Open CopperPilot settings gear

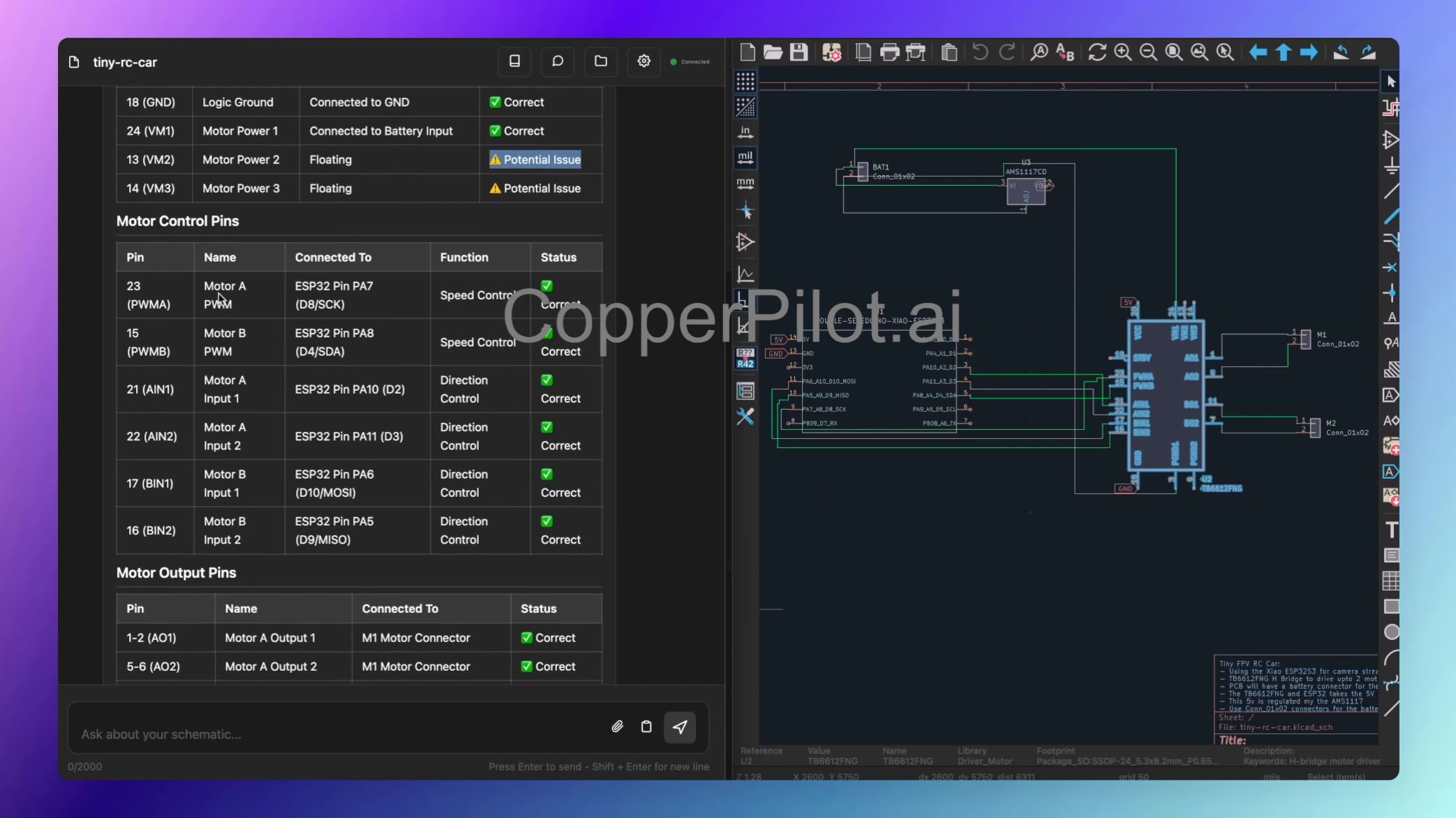(644, 61)
